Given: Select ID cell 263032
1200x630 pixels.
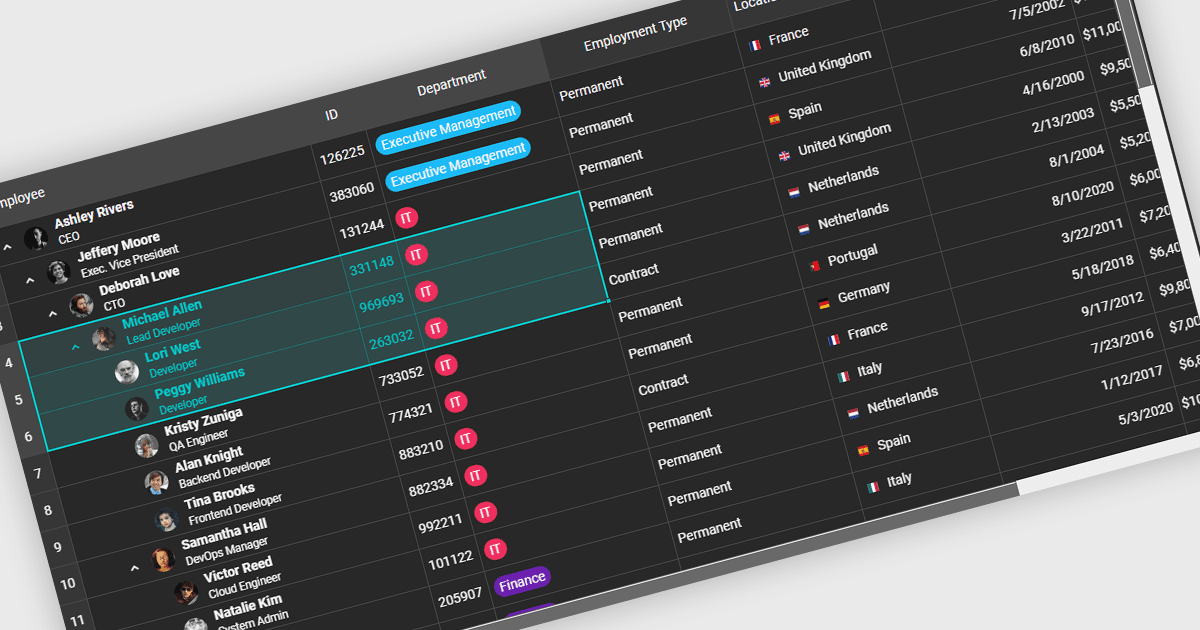Looking at the screenshot, I should pos(391,339).
